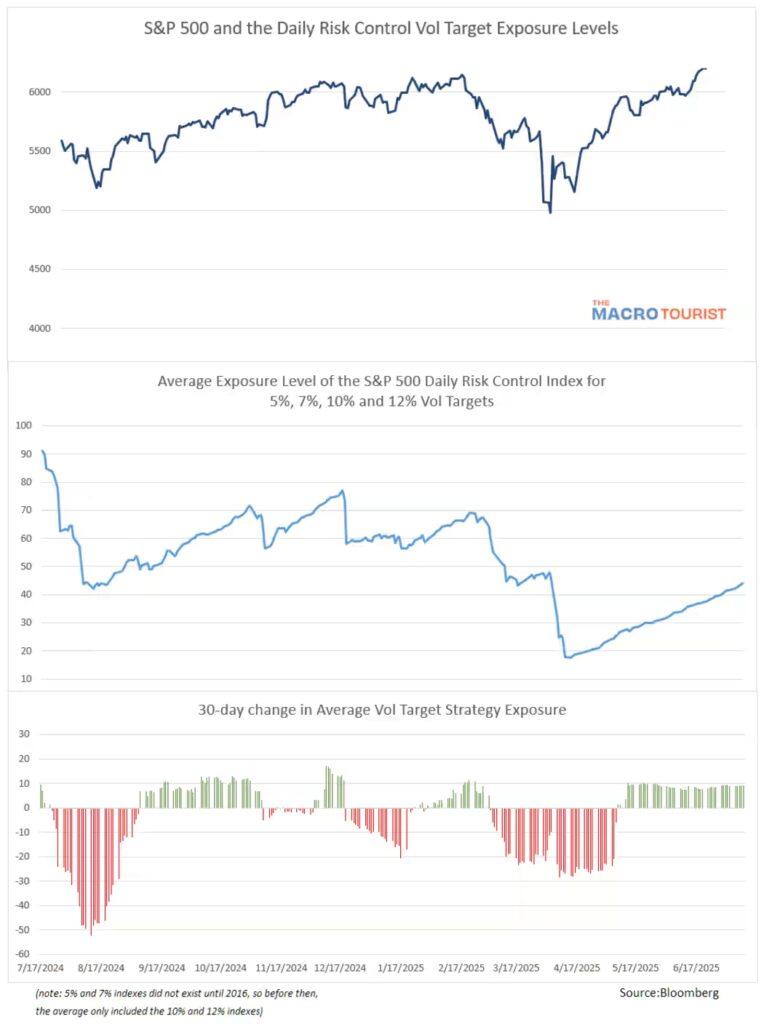Click the -60 y-axis label on bar chart
This screenshot has height=1024, width=764.
coord(24,954)
